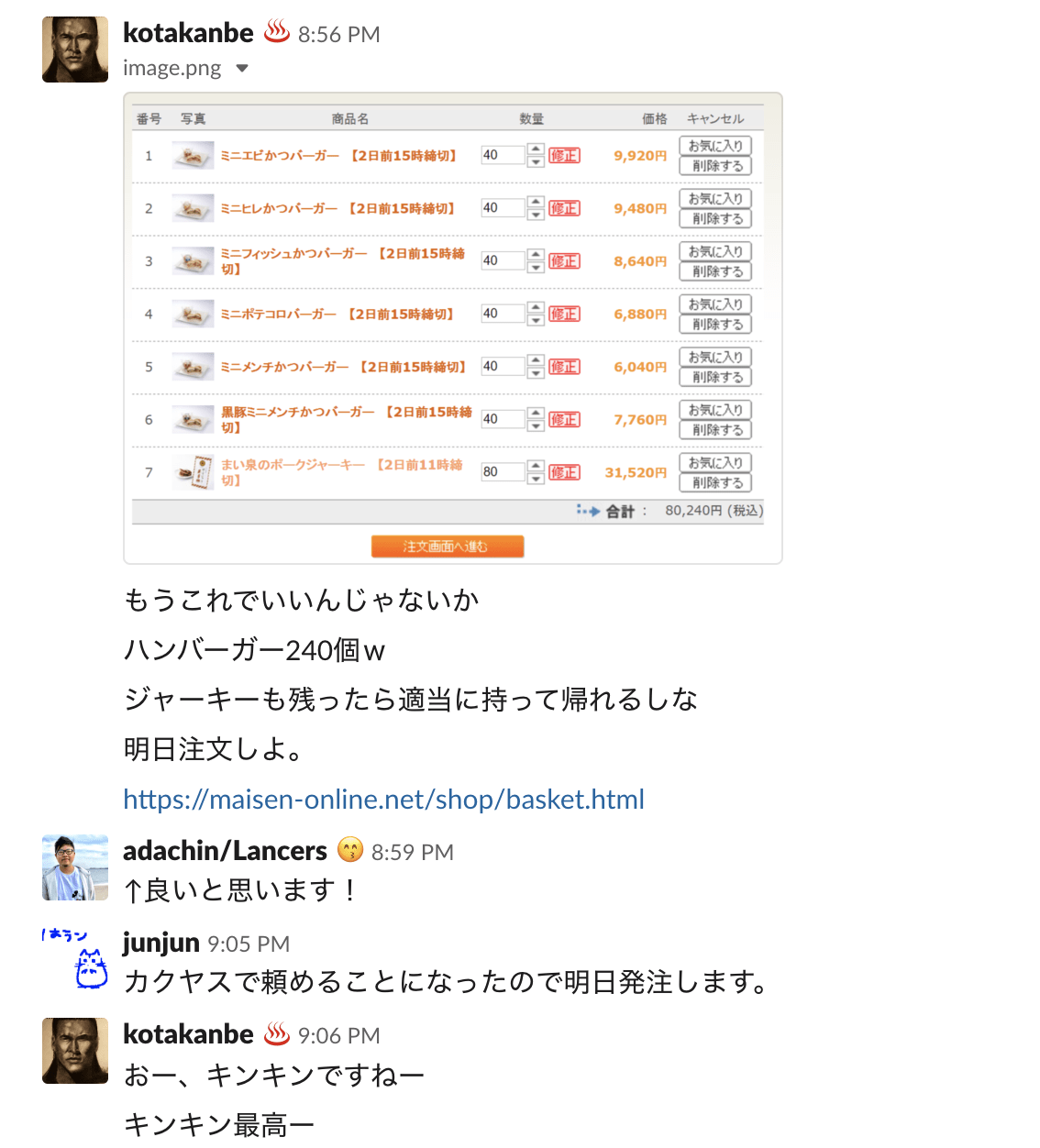
Task: Open the maisen-online.net basket link
Action: [383, 800]
